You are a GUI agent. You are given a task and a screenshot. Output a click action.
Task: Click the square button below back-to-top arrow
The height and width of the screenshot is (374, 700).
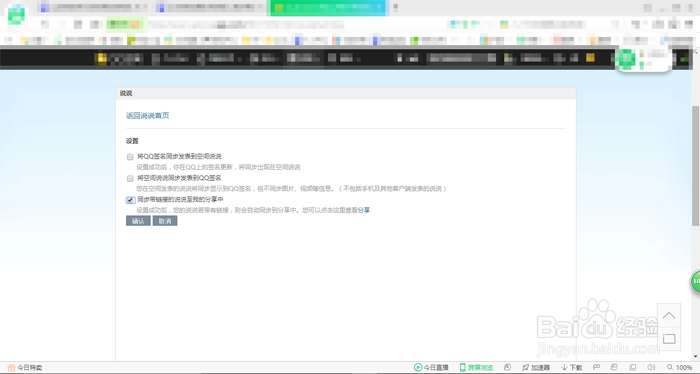click(x=669, y=339)
